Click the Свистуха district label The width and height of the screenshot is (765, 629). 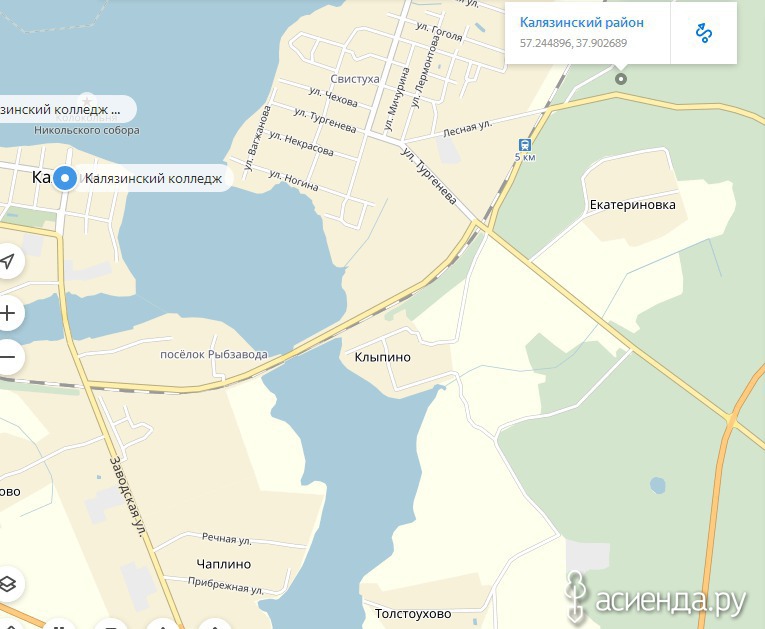[355, 79]
